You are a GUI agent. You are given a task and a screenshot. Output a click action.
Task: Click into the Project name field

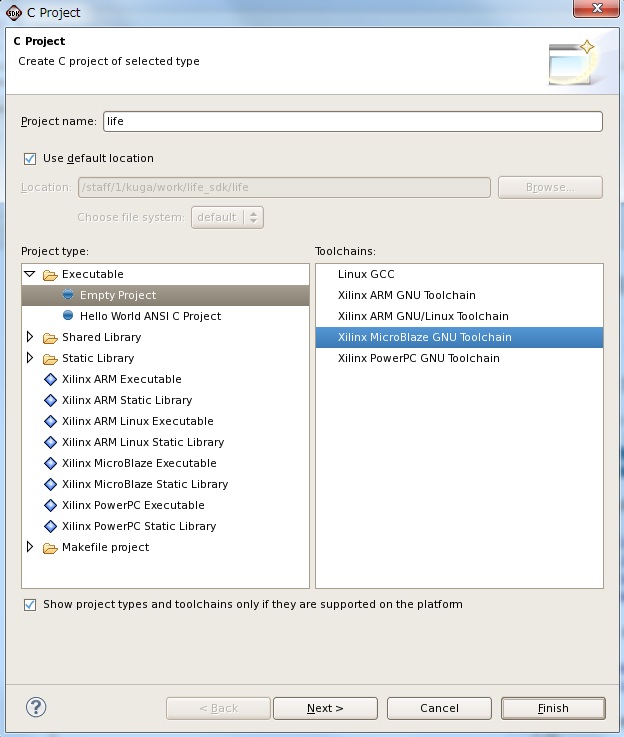point(353,121)
